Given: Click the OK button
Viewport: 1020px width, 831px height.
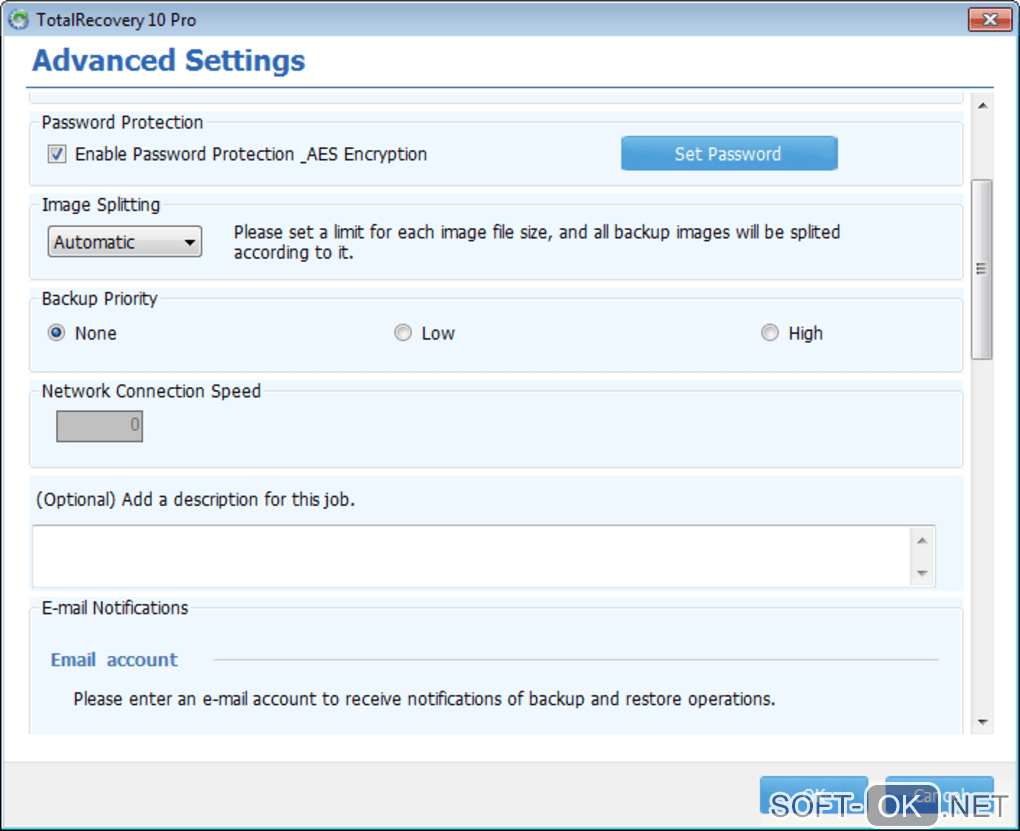Looking at the screenshot, I should (813, 796).
